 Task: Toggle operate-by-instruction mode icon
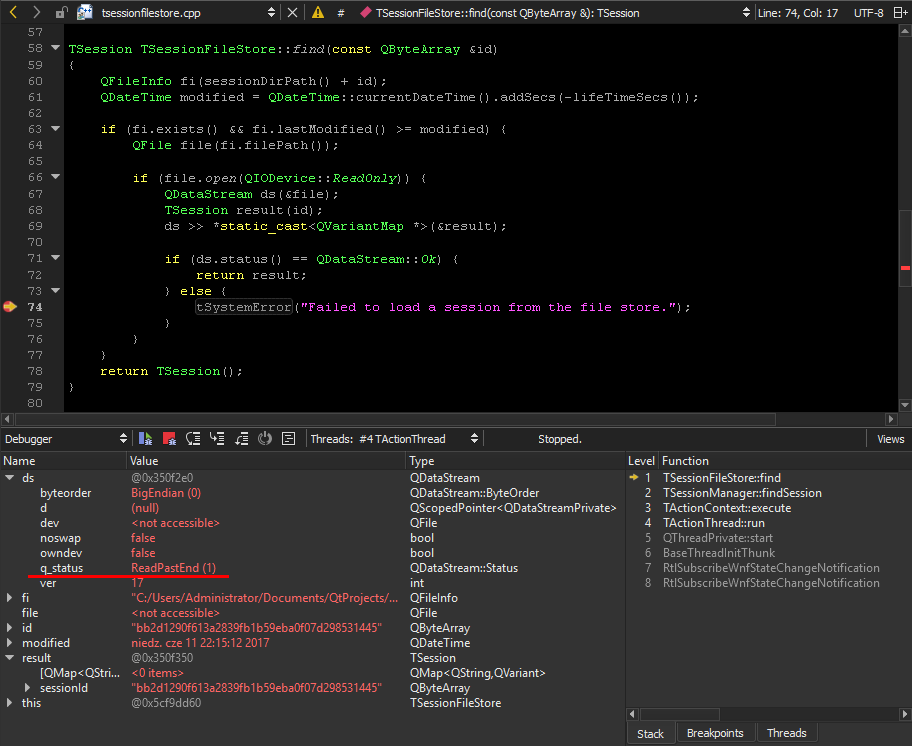click(x=288, y=438)
